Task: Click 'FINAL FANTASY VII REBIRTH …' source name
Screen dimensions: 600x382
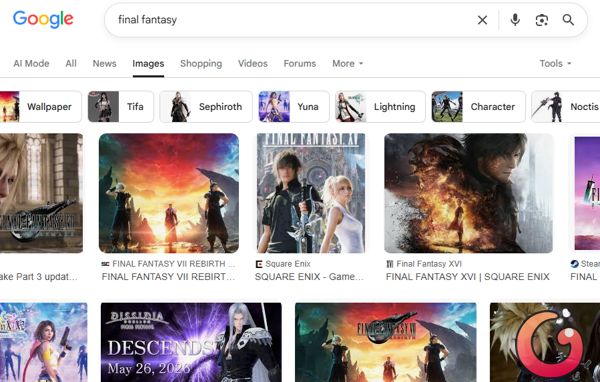Action: (174, 264)
